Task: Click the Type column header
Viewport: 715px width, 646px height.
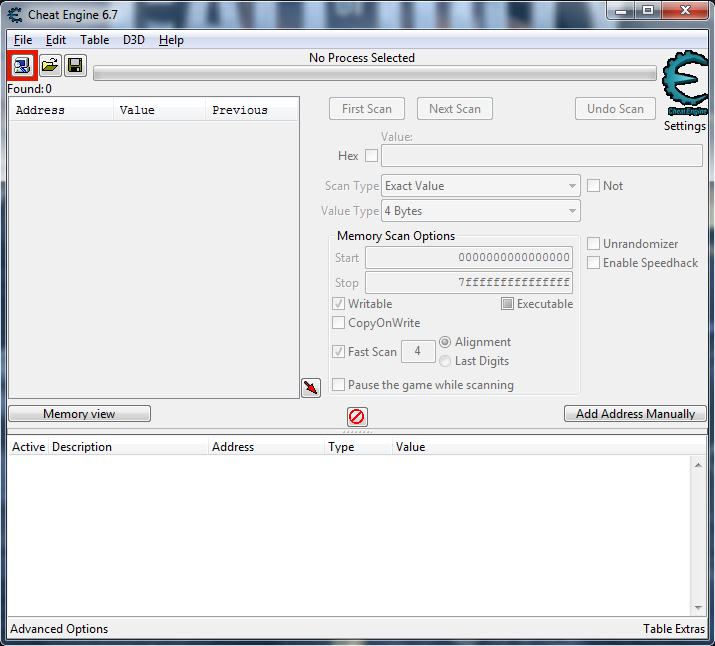Action: 358,447
